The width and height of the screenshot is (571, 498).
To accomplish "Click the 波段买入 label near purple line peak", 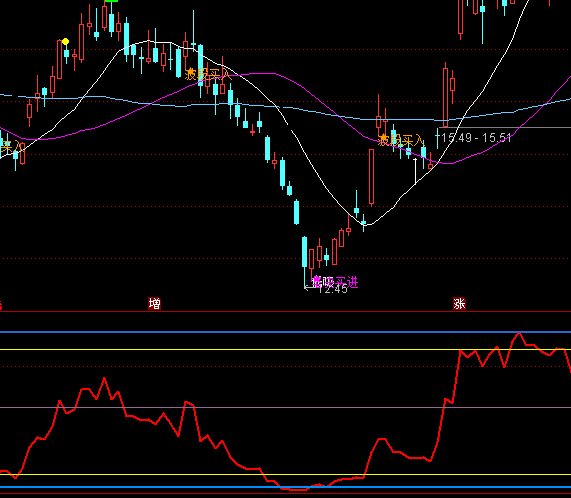I will 208,74.
